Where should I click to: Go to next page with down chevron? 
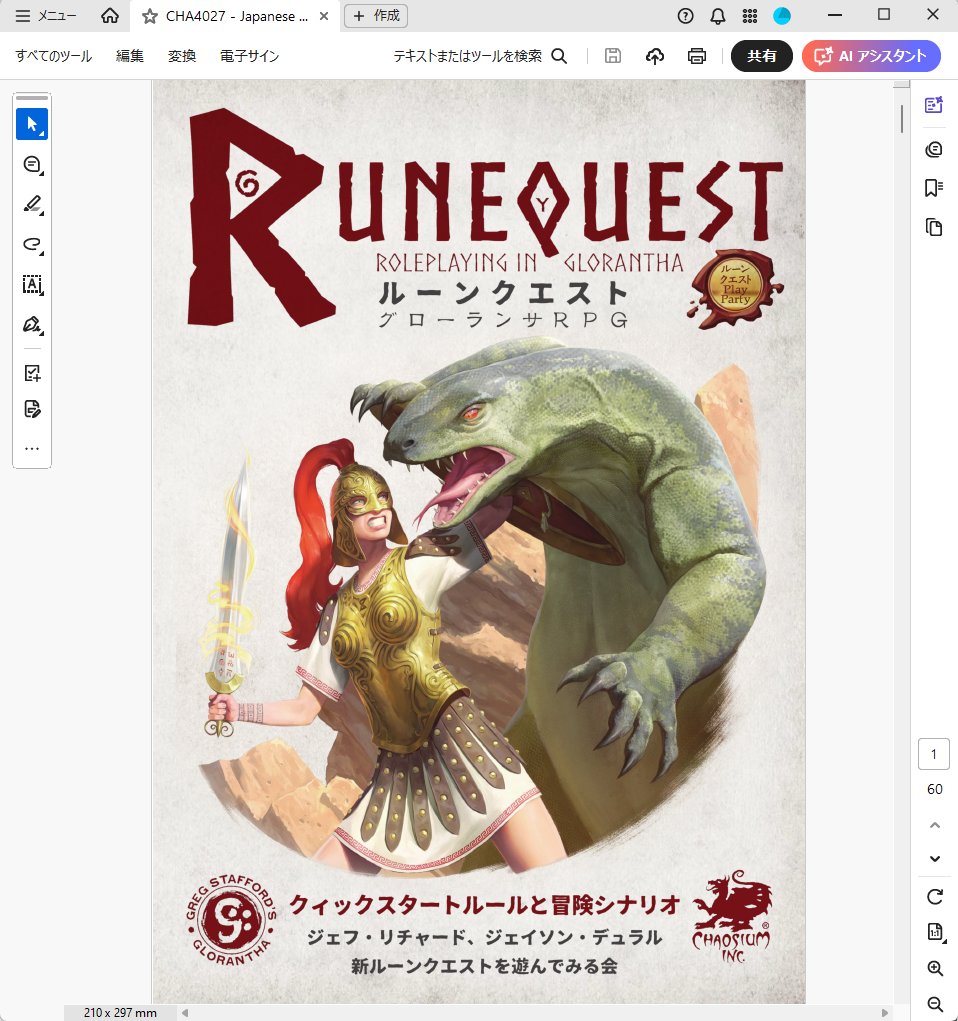(x=935, y=858)
